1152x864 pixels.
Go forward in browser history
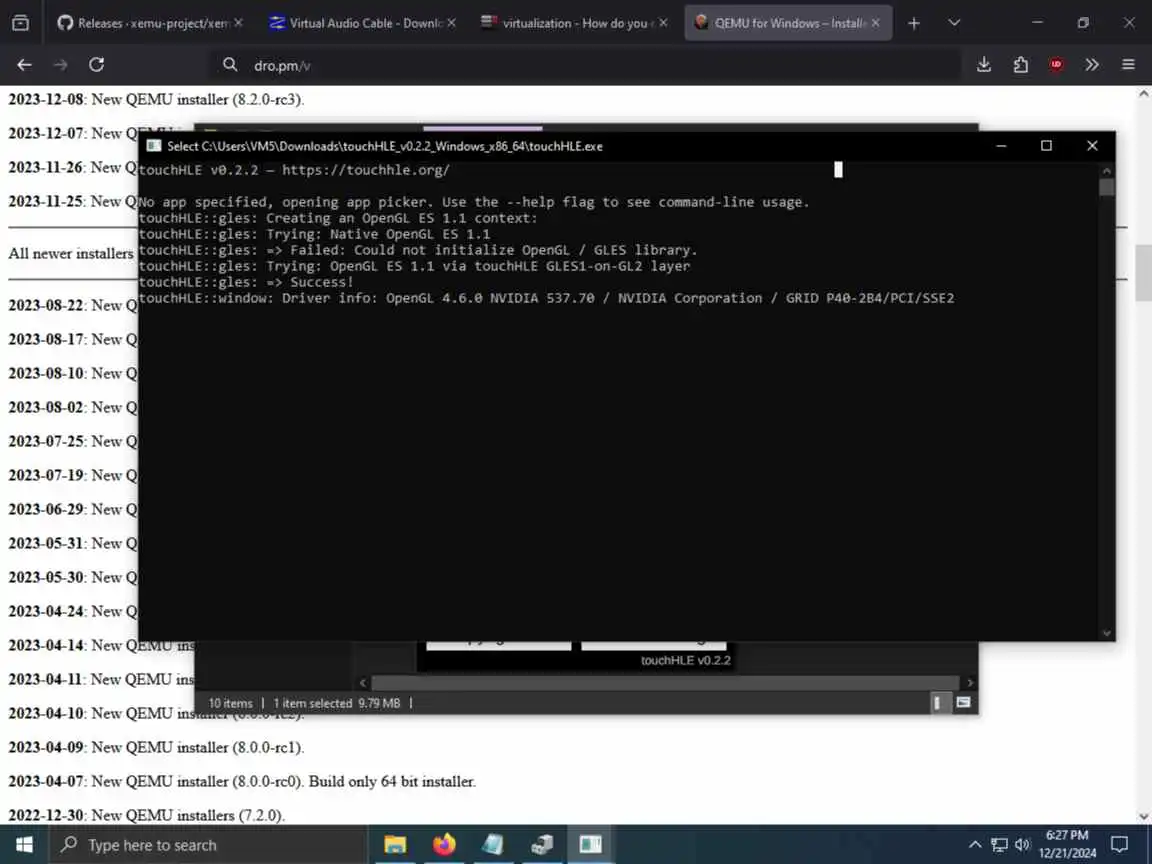[60, 65]
